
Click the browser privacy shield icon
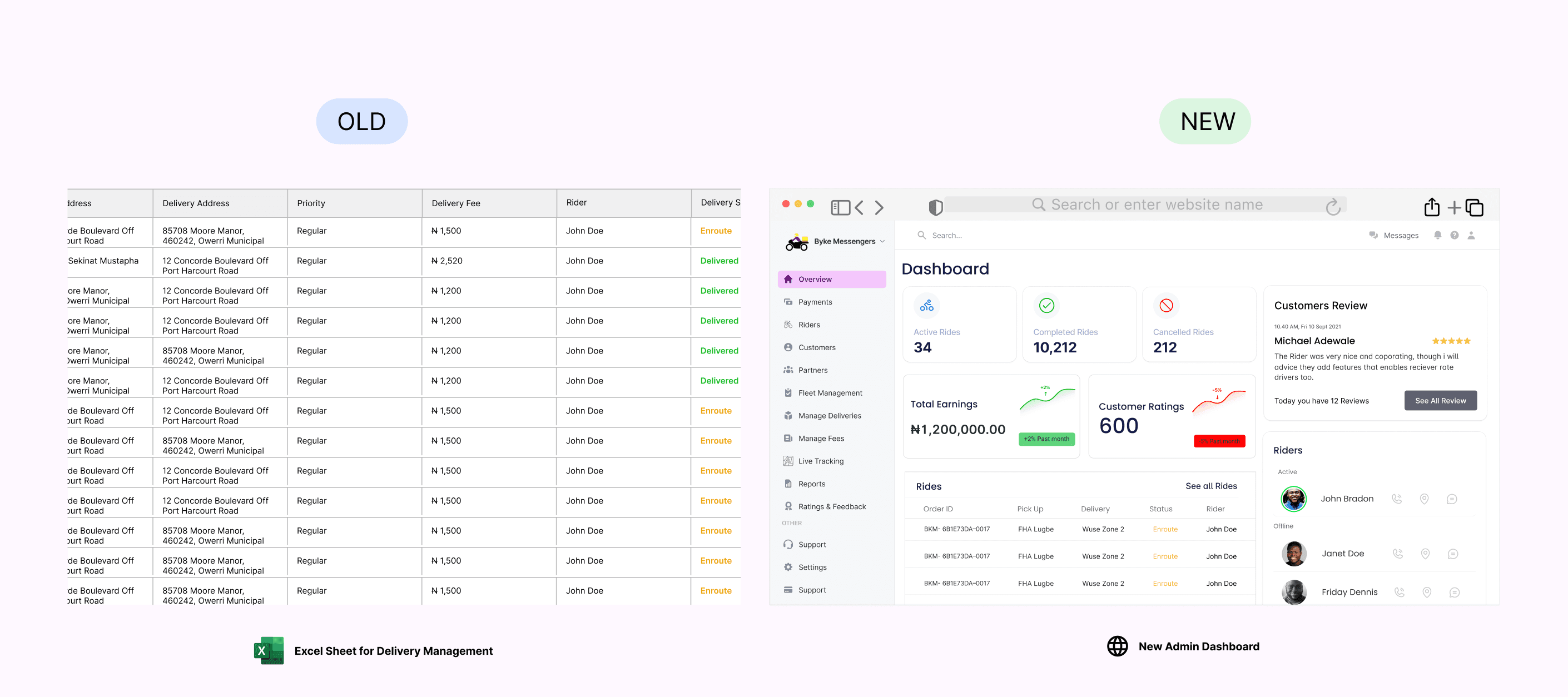pos(936,207)
